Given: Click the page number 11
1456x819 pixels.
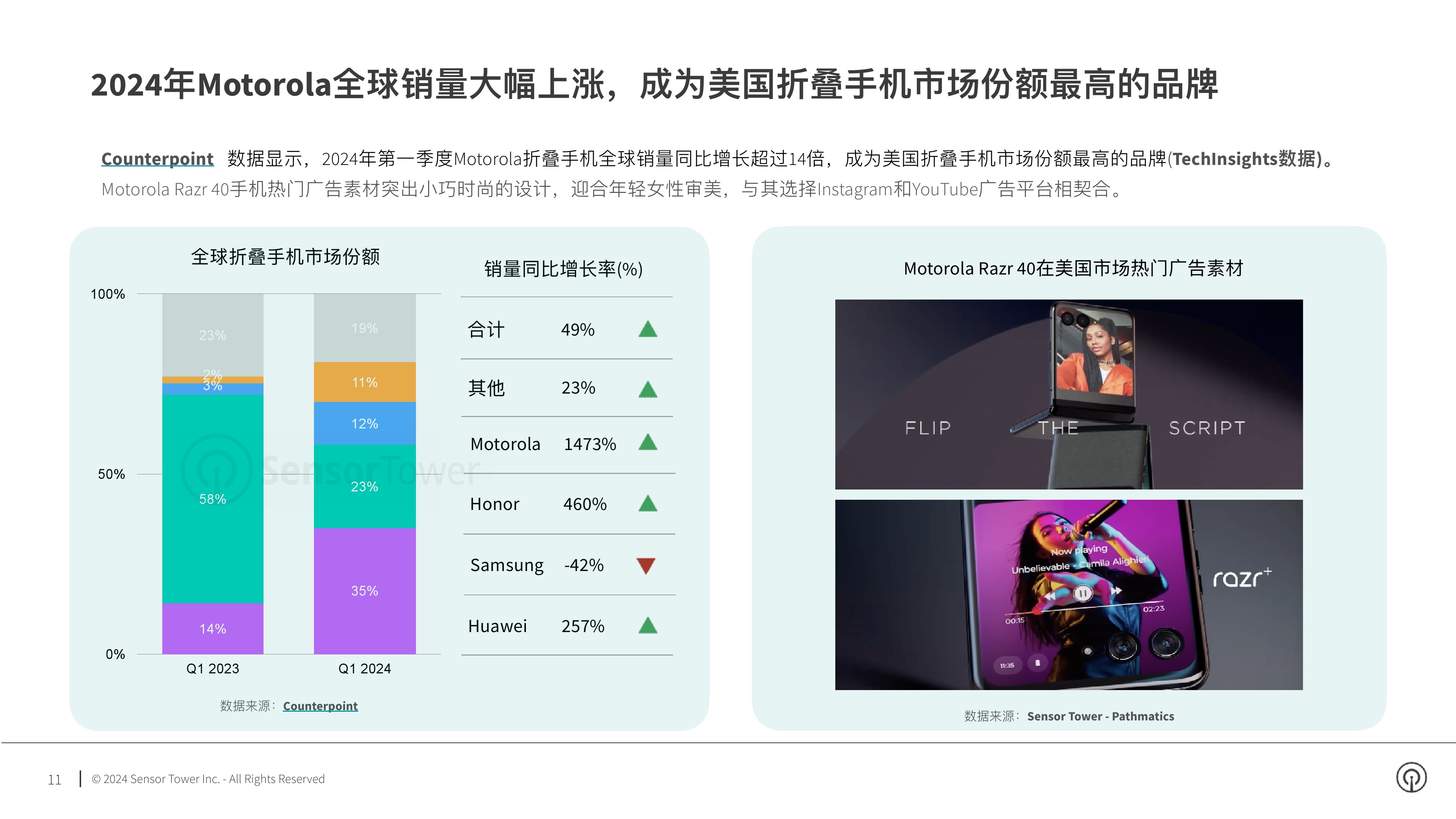Looking at the screenshot, I should [x=54, y=780].
